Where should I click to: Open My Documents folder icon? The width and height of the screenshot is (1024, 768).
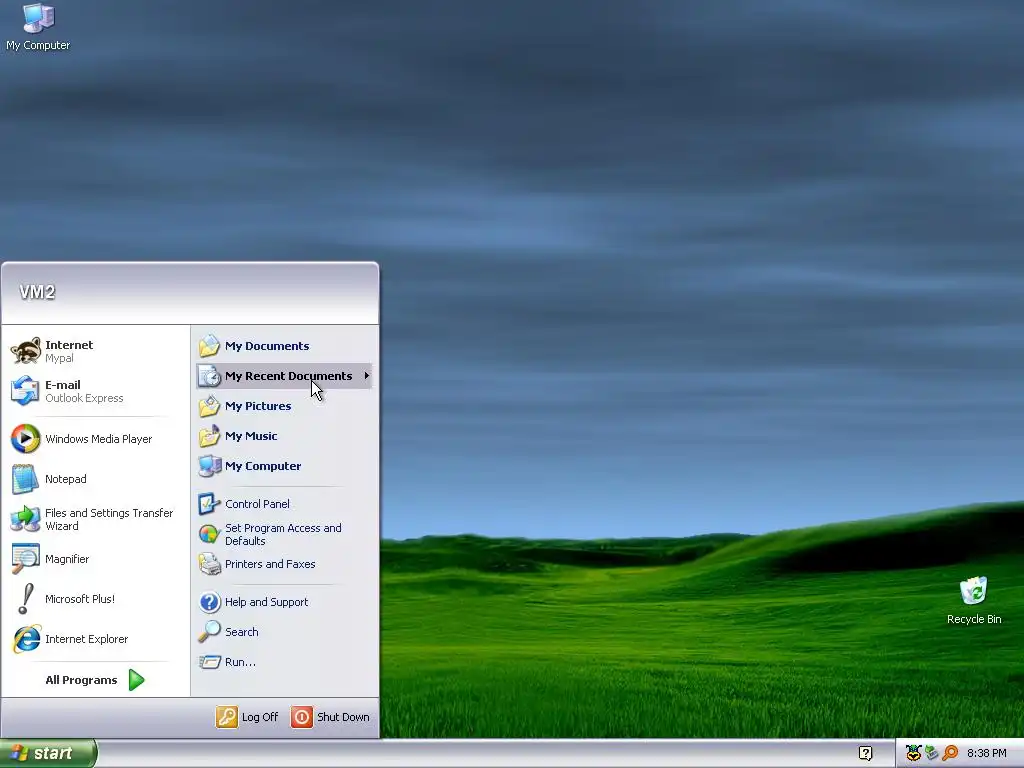click(x=209, y=346)
